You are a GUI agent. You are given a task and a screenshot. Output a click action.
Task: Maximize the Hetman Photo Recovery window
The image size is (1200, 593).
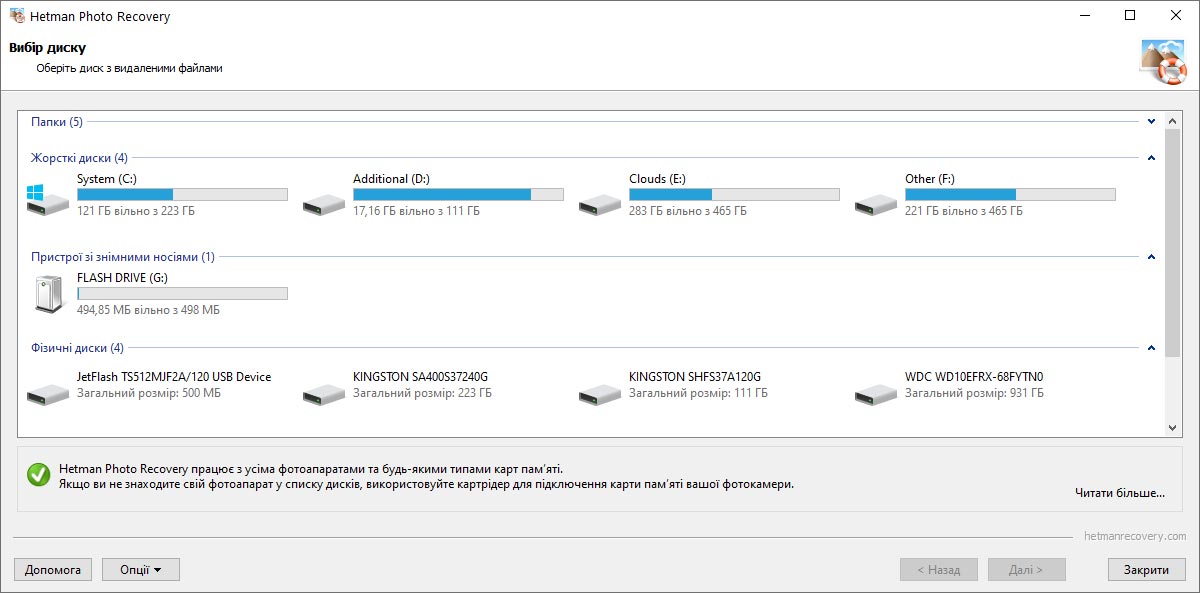click(x=1130, y=15)
